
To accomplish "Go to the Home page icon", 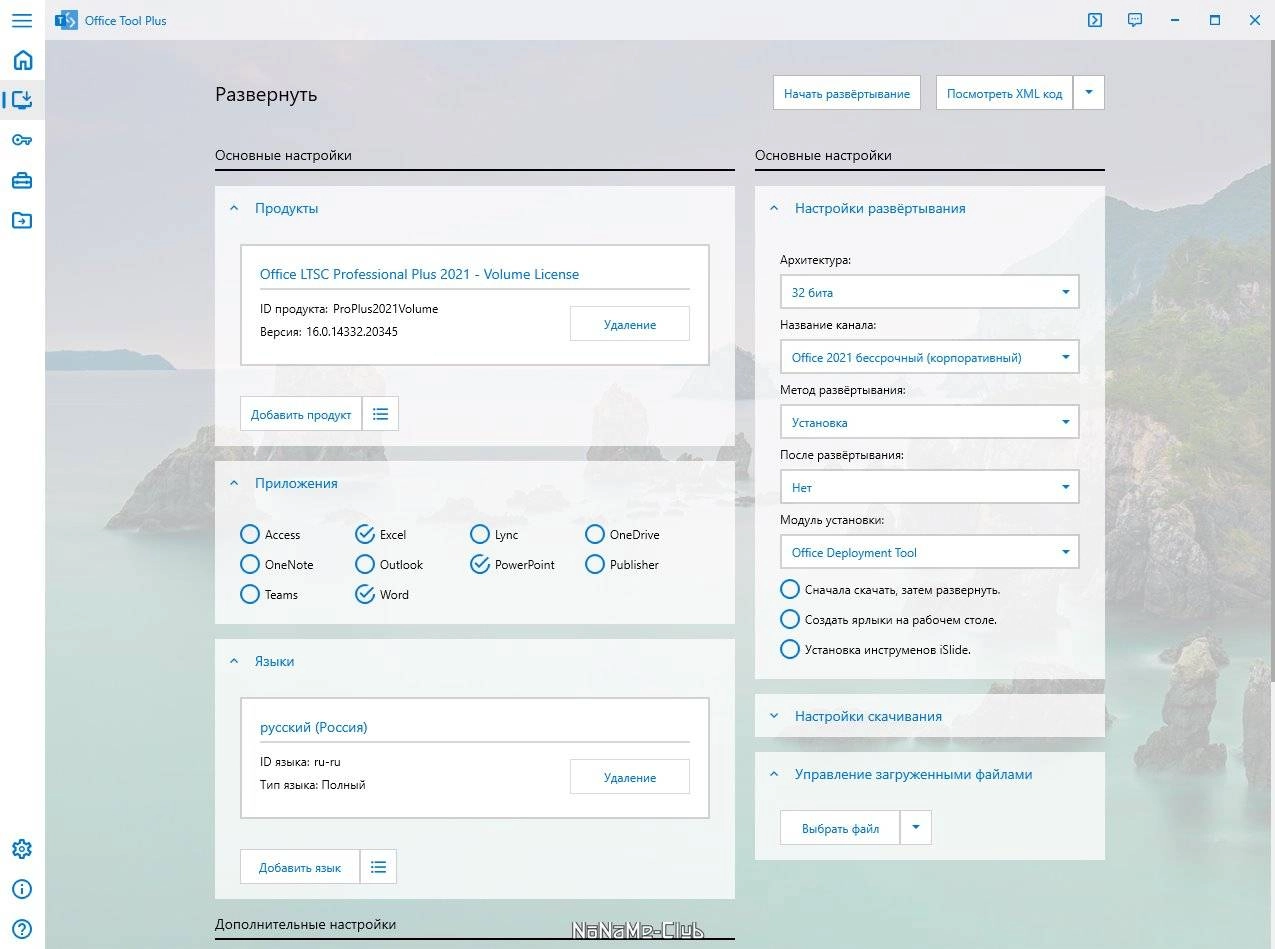I will coord(22,60).
